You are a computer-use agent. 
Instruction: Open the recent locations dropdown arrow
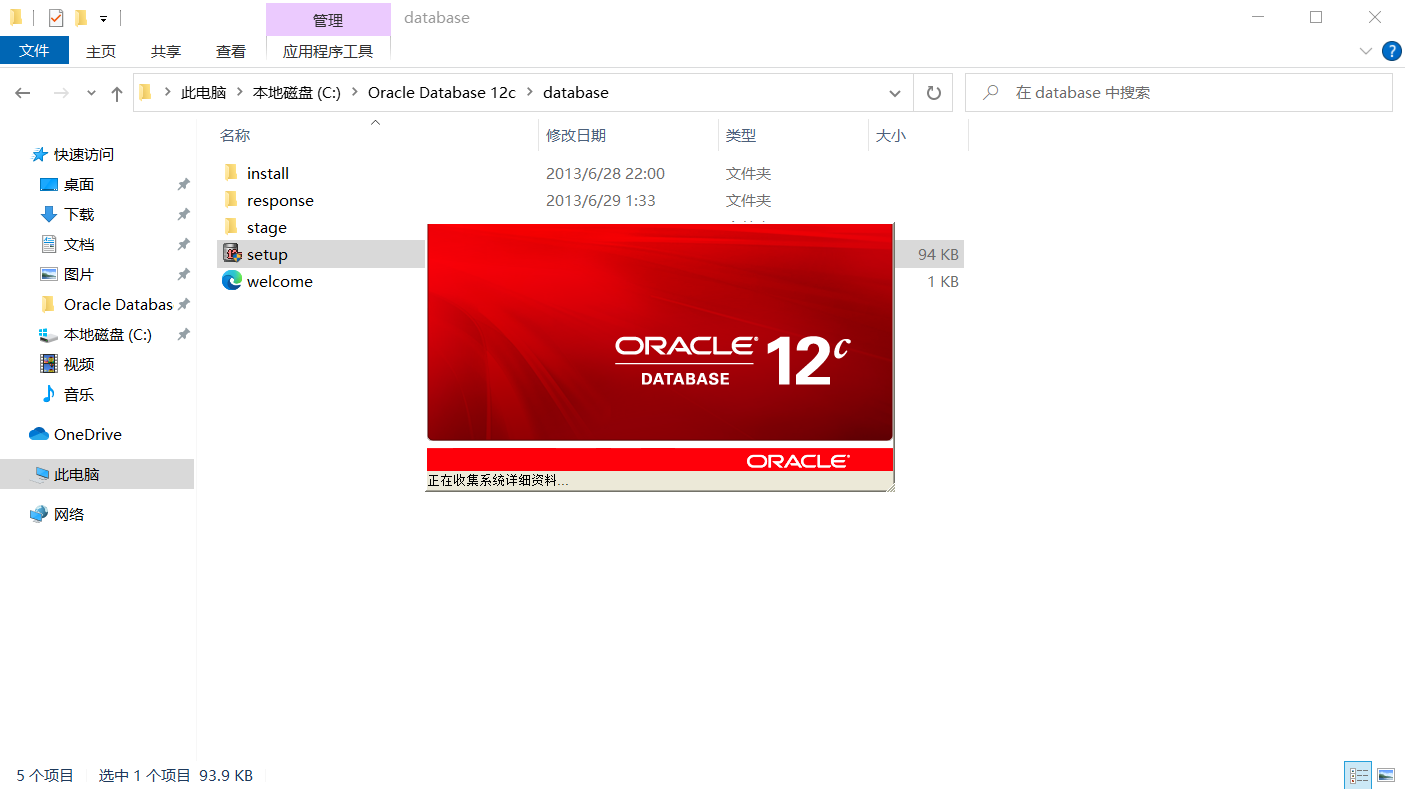(x=91, y=93)
